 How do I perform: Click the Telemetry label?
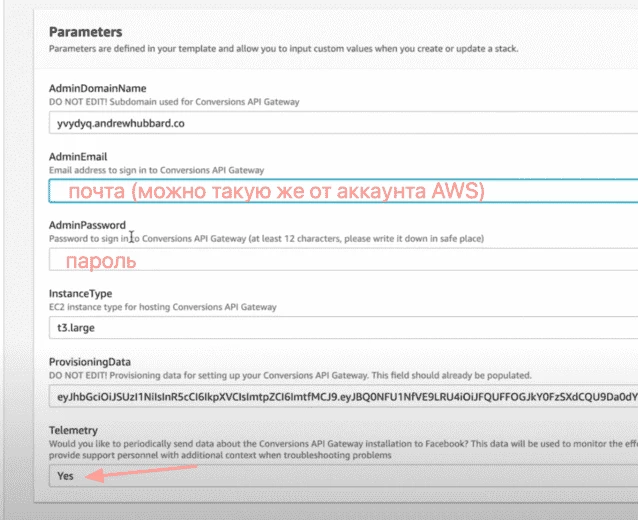click(x=73, y=430)
